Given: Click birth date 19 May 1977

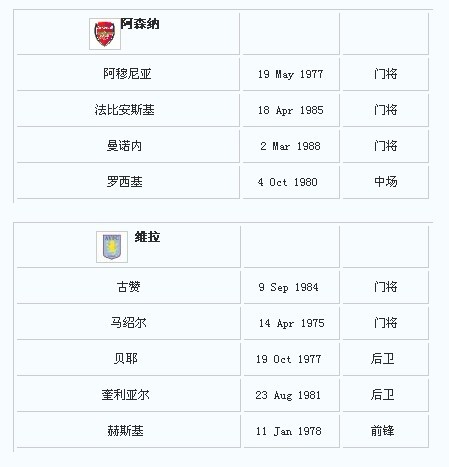Looking at the screenshot, I should point(290,74).
